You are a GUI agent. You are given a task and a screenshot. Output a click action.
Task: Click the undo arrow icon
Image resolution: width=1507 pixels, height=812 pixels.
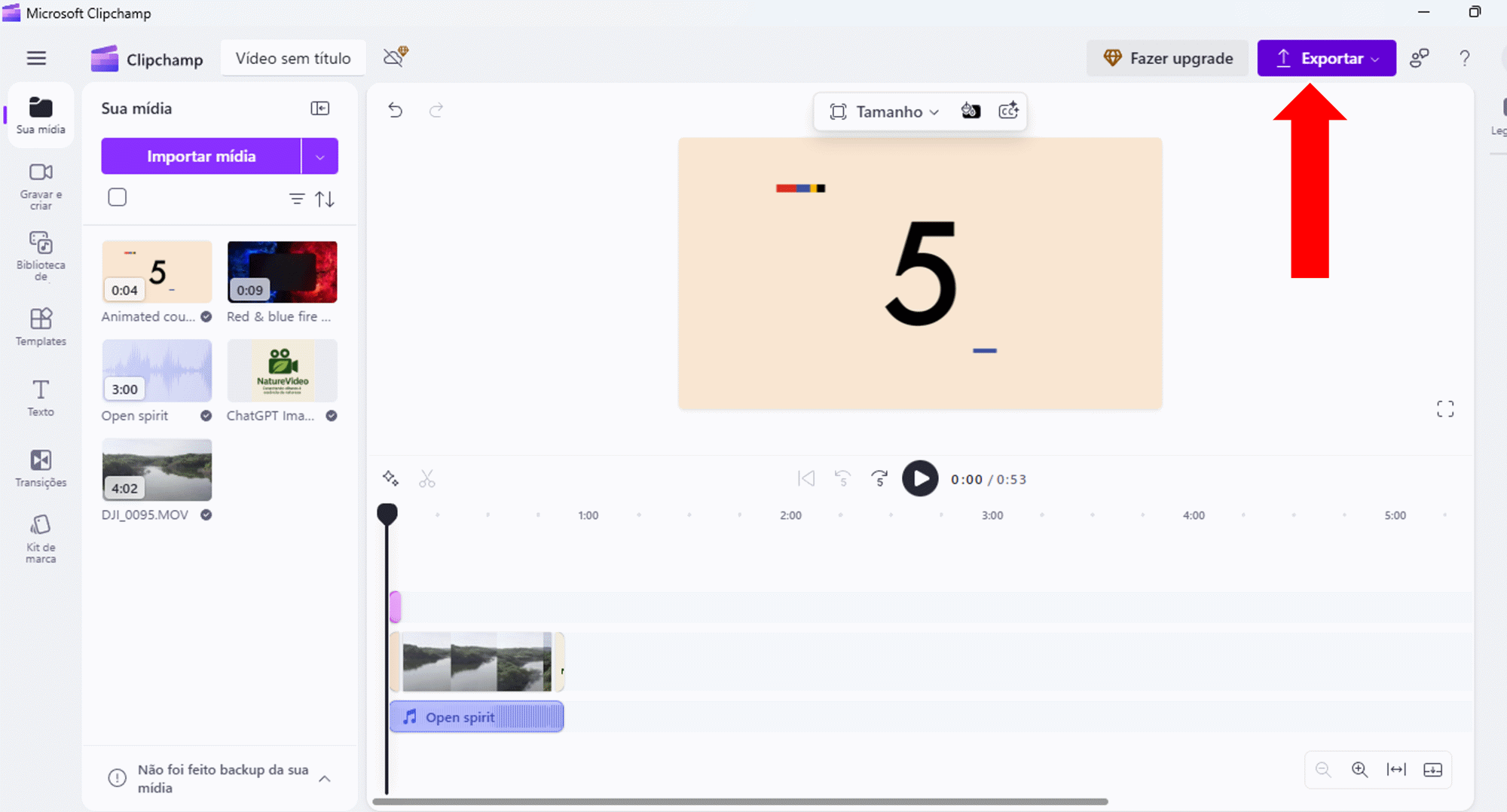(396, 111)
